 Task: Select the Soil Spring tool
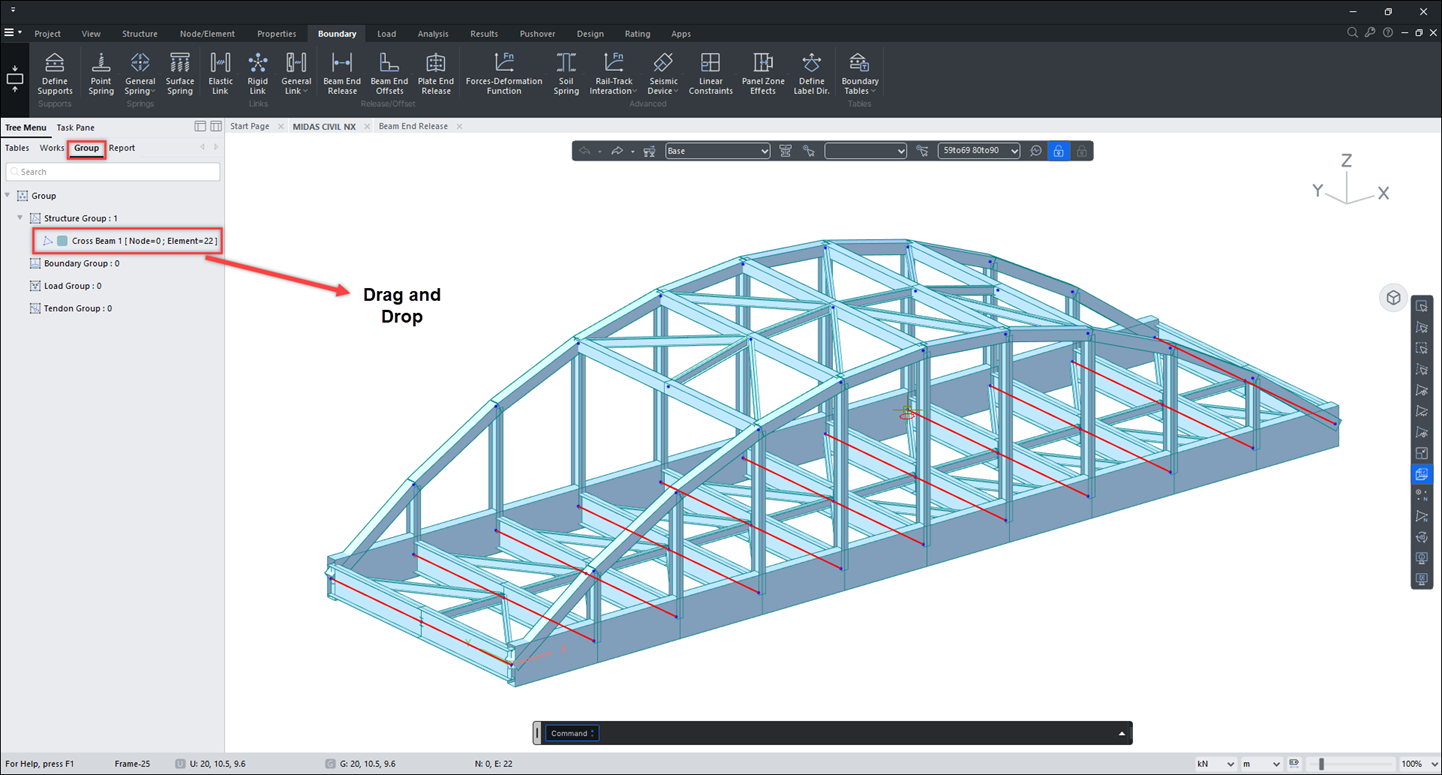coord(566,73)
